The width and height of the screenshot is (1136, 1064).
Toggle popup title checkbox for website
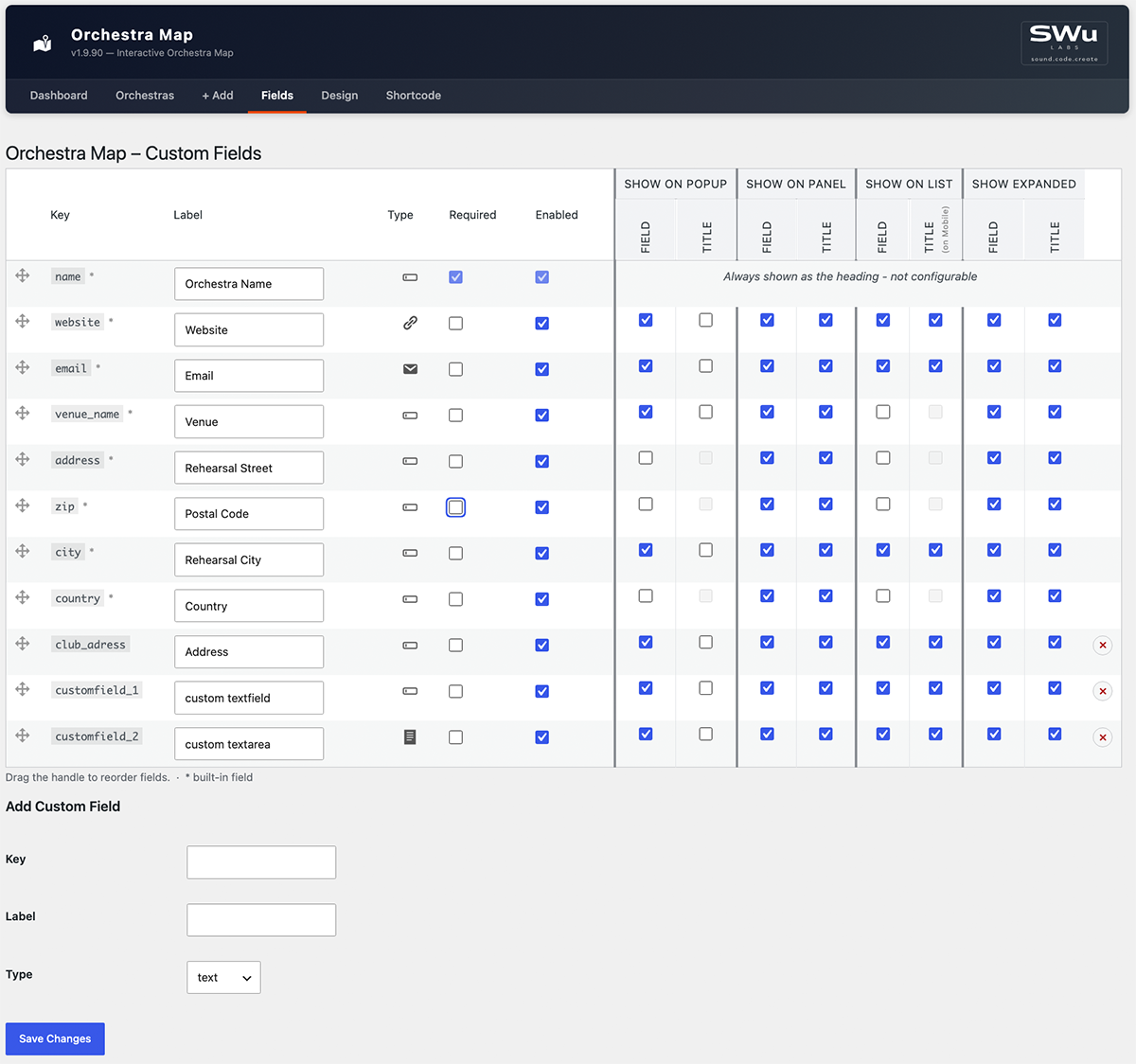(705, 320)
